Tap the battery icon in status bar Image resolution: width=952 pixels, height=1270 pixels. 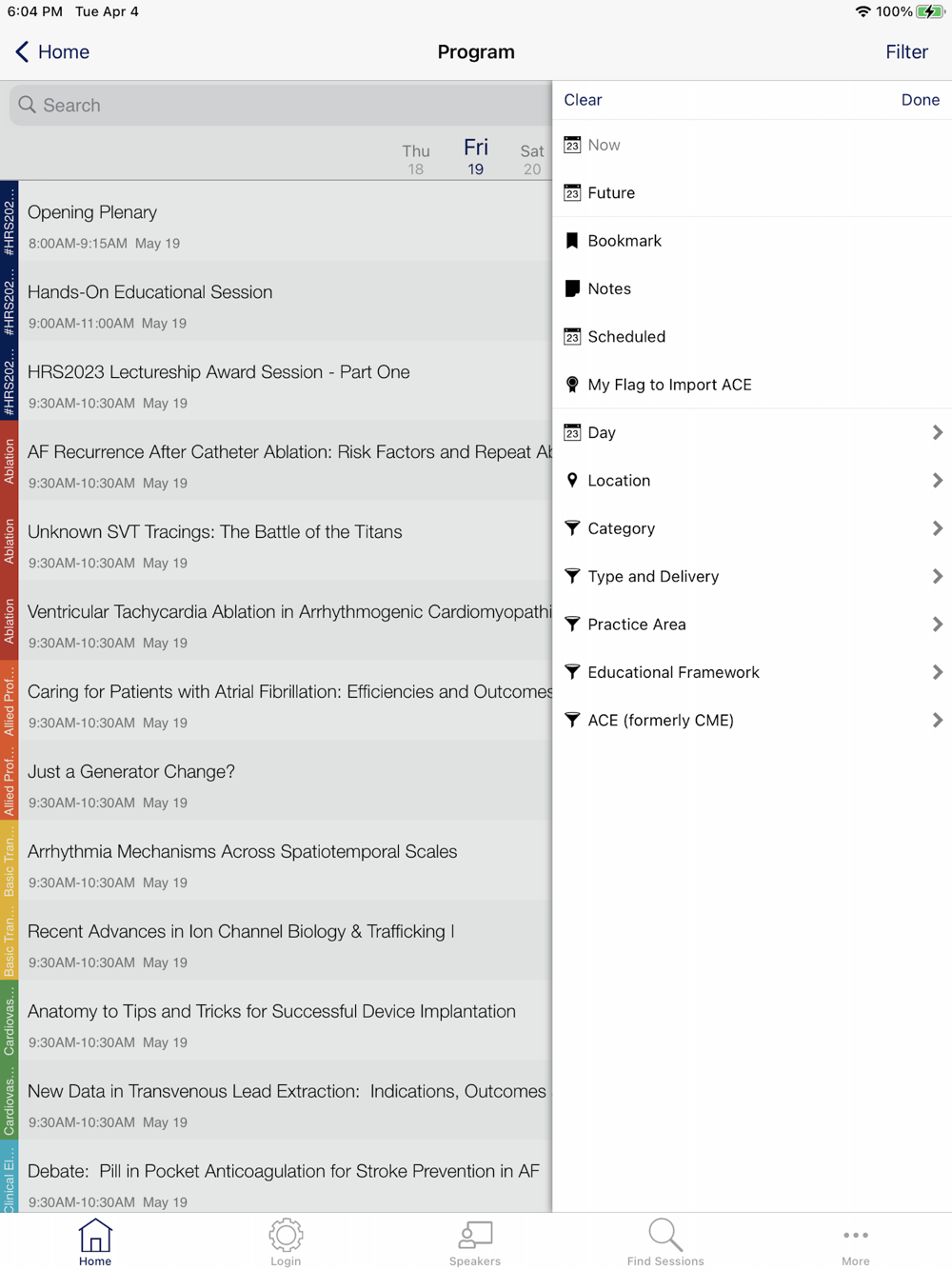930,11
